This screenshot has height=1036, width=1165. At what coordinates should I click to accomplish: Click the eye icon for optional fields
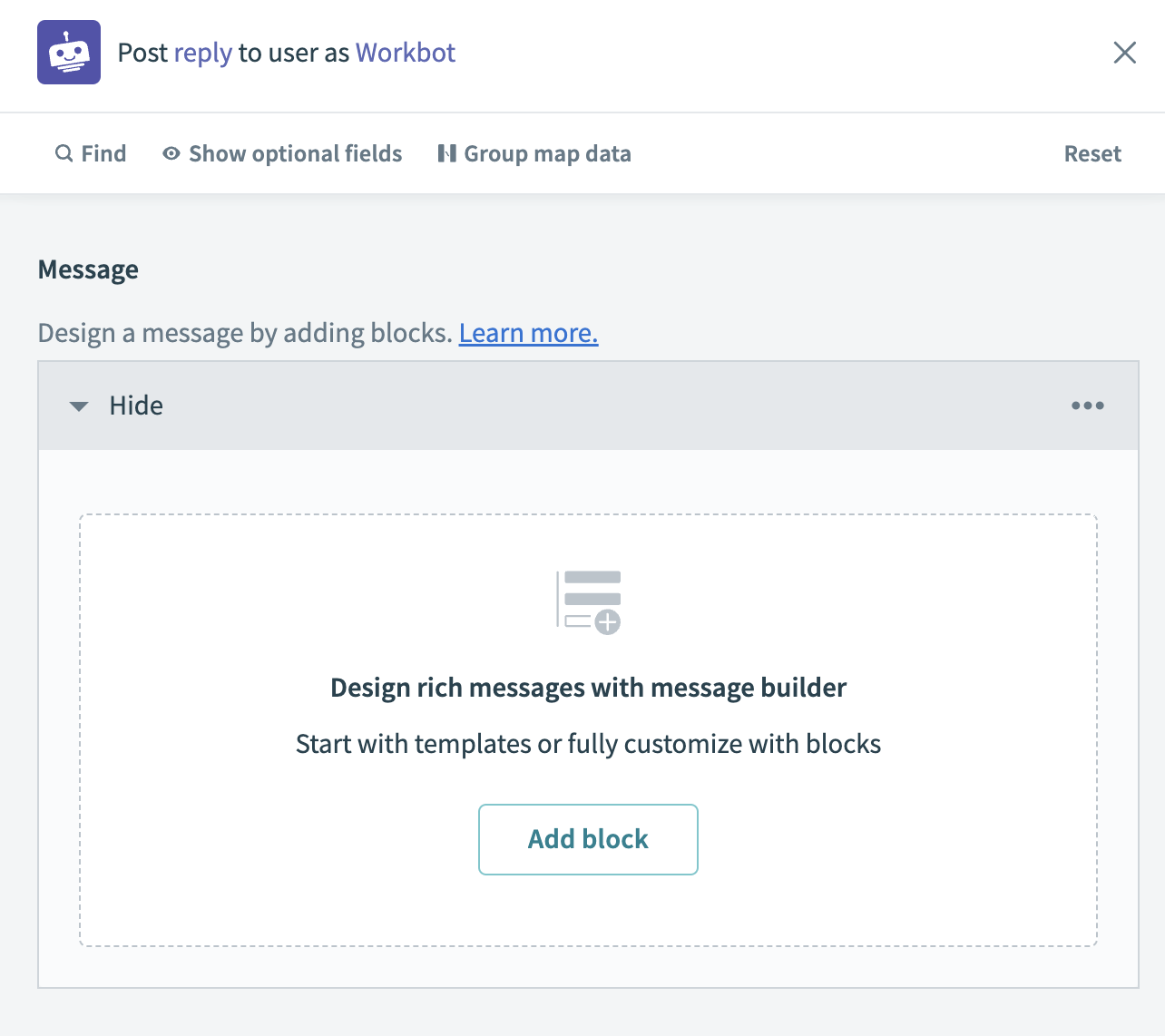(x=171, y=153)
